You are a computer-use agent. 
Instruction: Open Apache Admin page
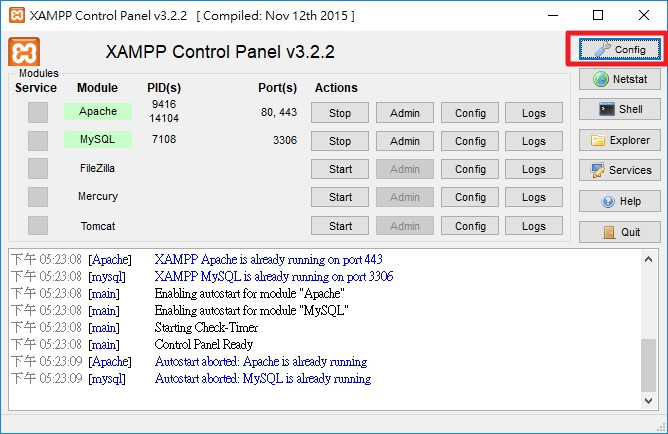[405, 113]
